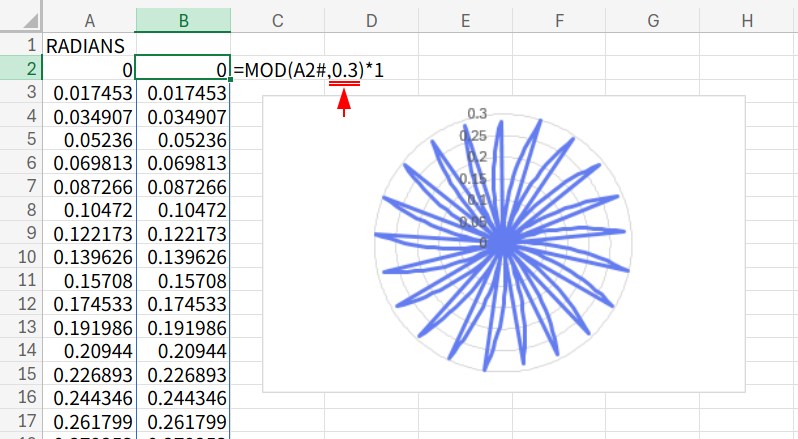Screen dimensions: 798x439
Task: Select active cell B2 containing 0
Action: (183, 69)
